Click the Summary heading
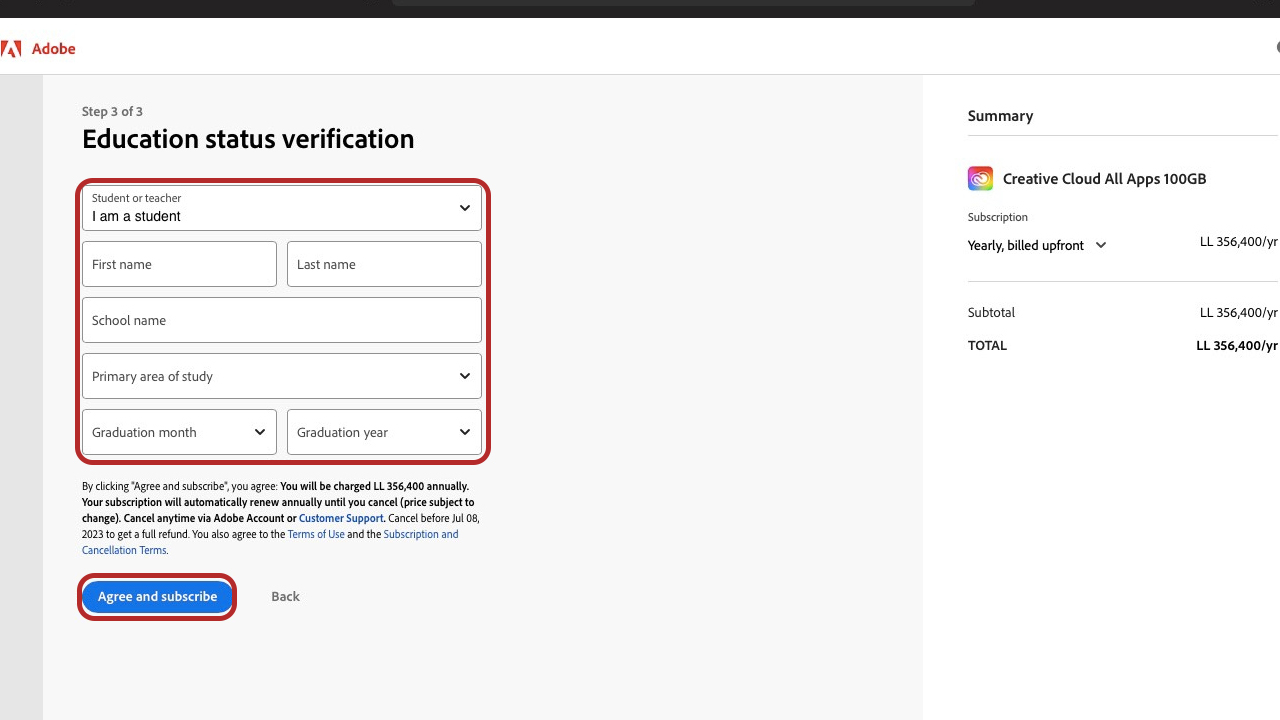 coord(1000,116)
